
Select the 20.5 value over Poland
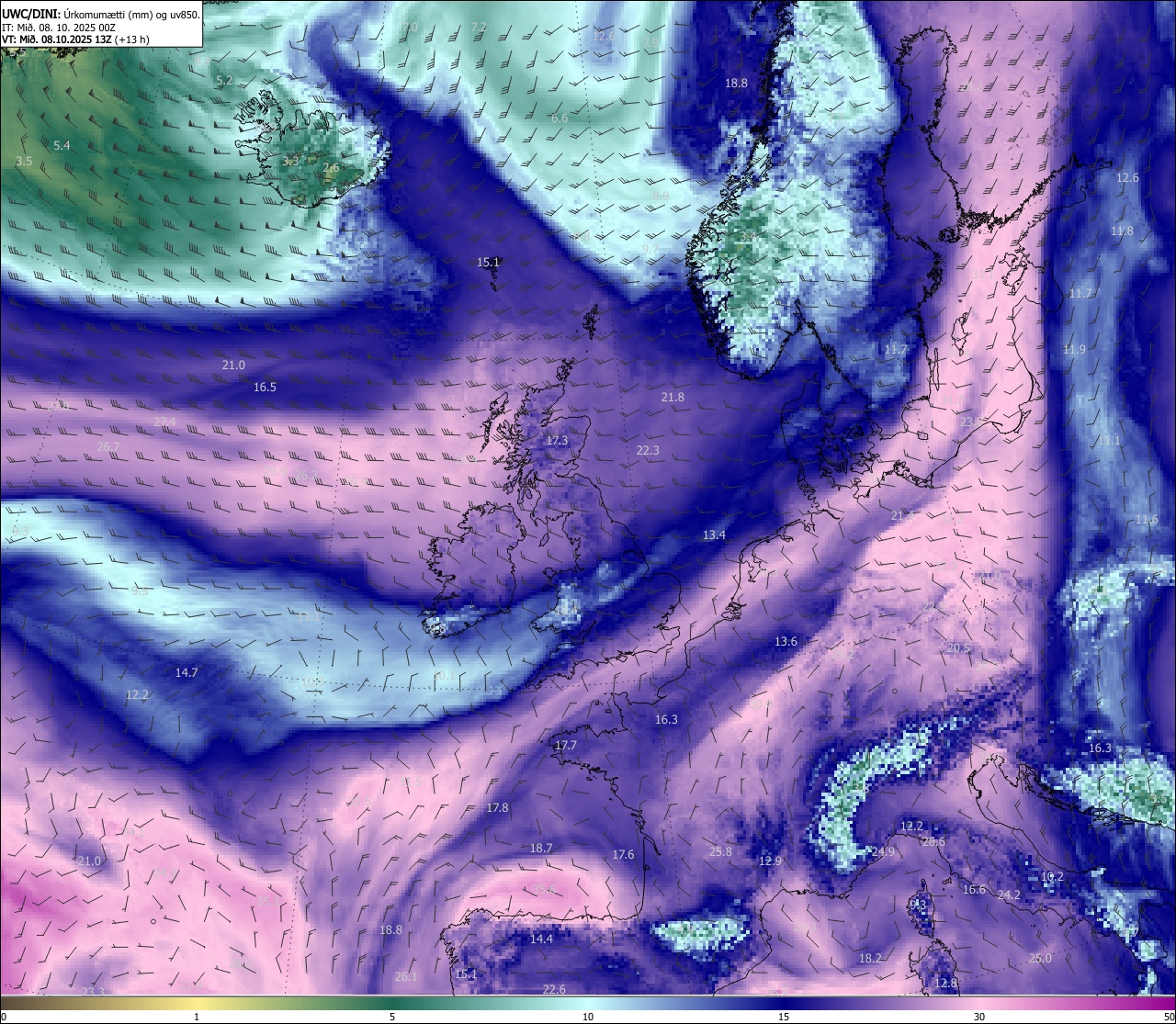[958, 647]
